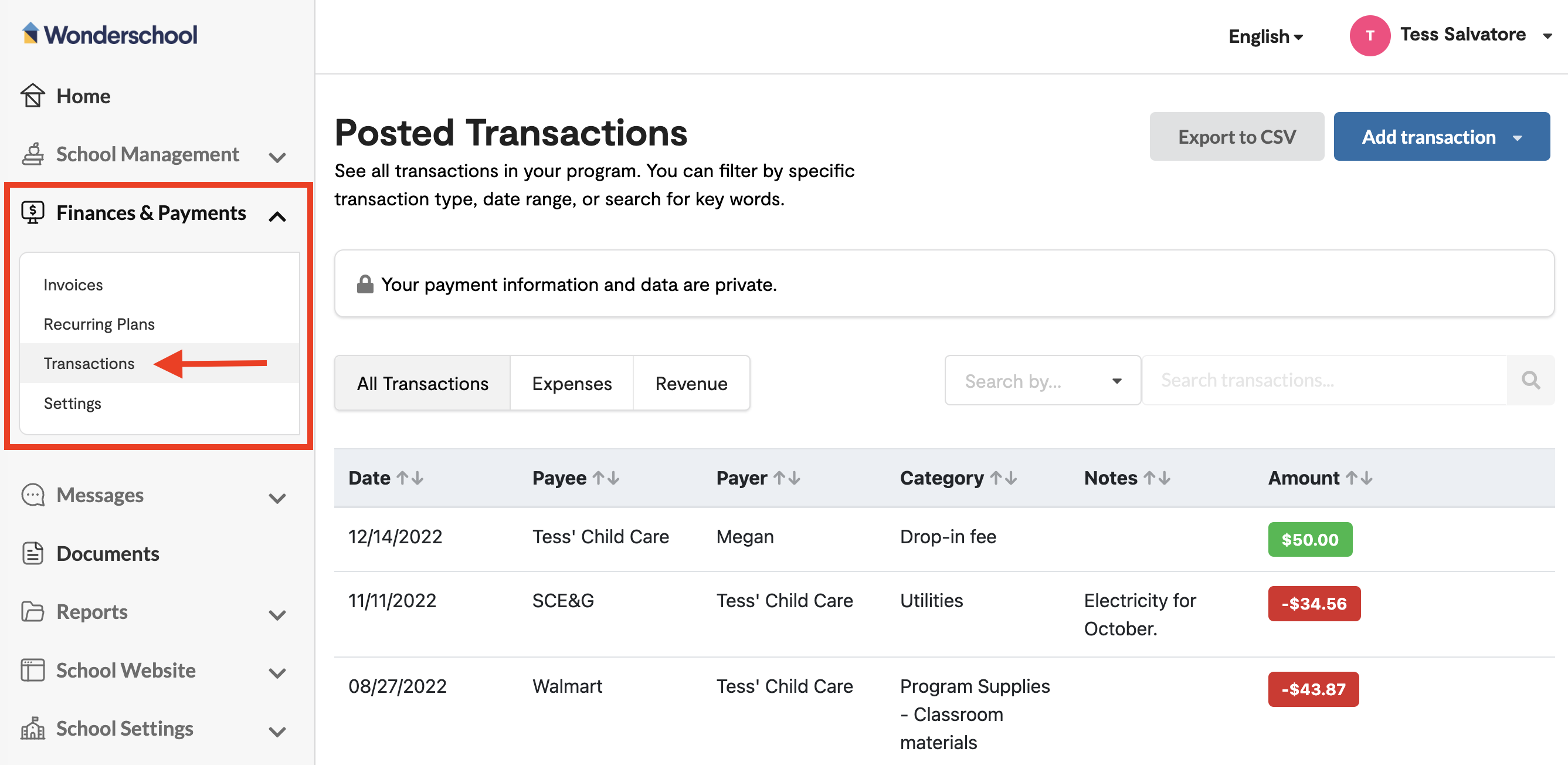Image resolution: width=1568 pixels, height=765 pixels.
Task: Select the All Transactions tab
Action: [x=422, y=383]
